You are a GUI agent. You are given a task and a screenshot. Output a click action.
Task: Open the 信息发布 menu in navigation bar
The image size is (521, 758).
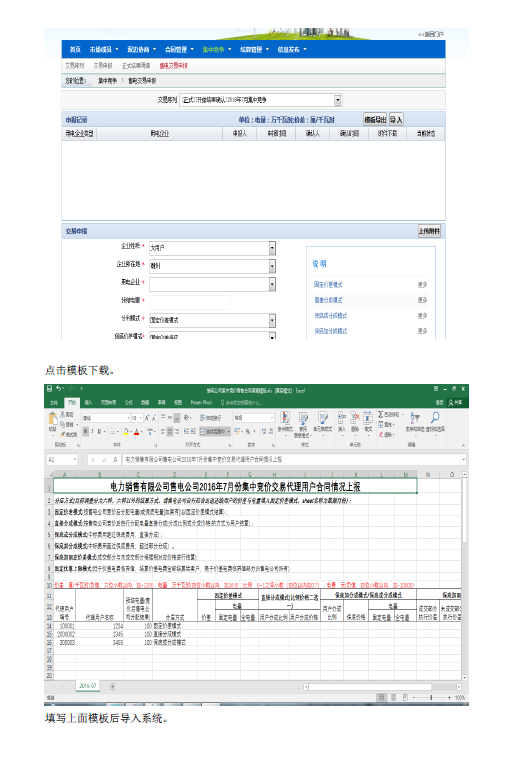(292, 49)
